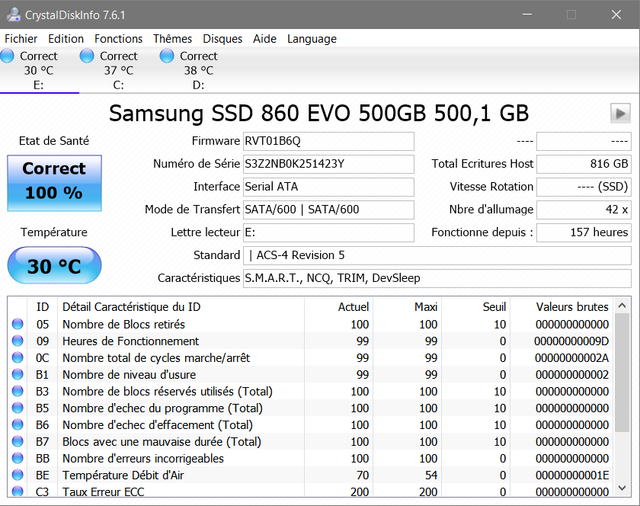Click status orb of attribute B6 row
The height and width of the screenshot is (506, 640).
[x=18, y=425]
